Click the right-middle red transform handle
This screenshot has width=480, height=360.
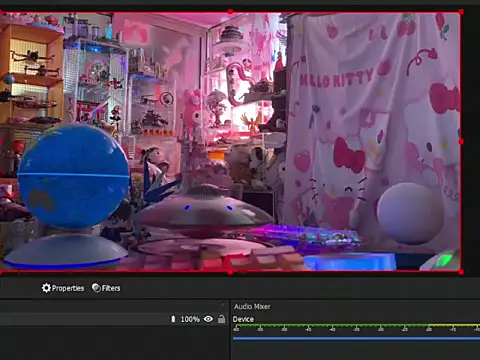(461, 142)
